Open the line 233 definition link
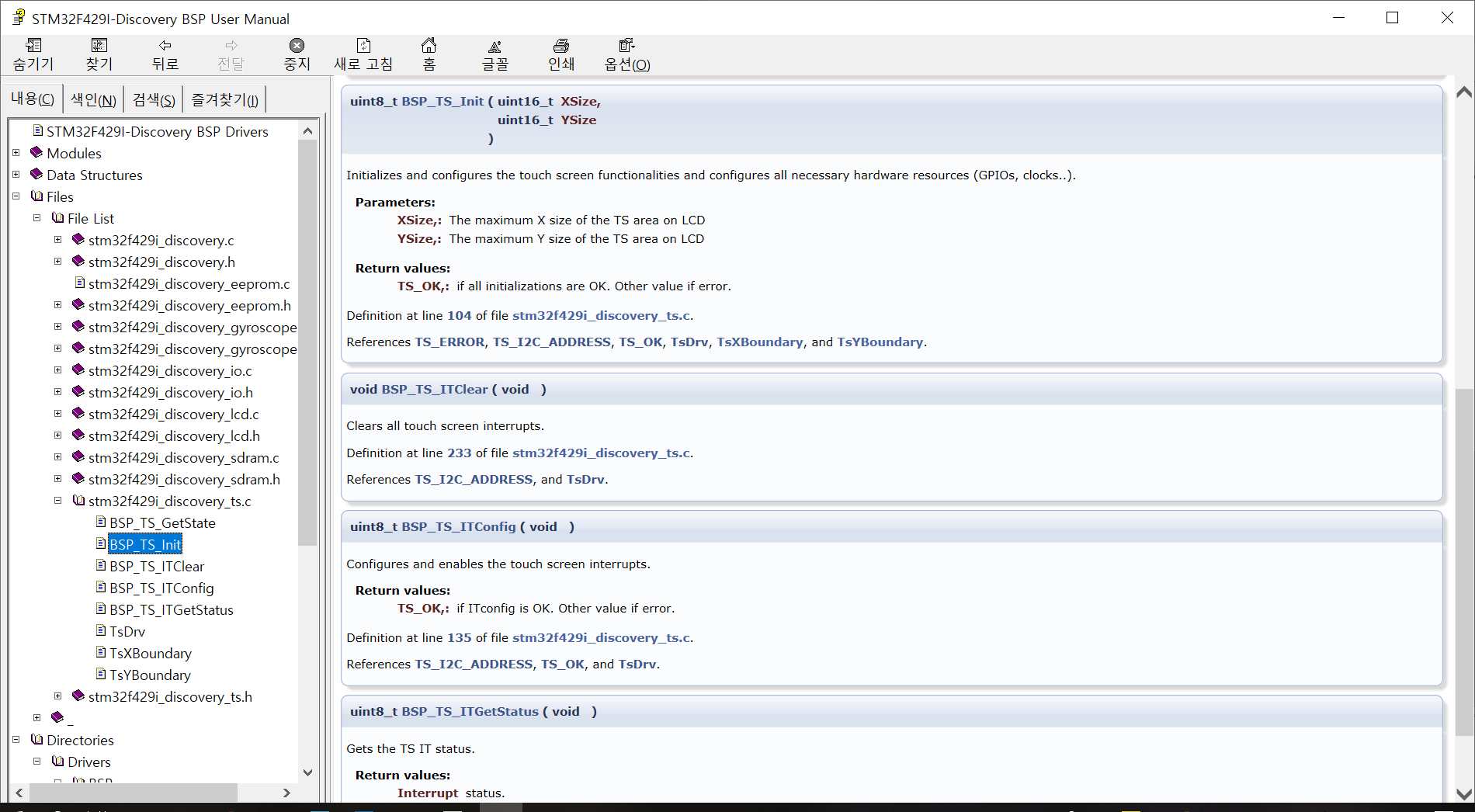The width and height of the screenshot is (1475, 812). pyautogui.click(x=459, y=453)
